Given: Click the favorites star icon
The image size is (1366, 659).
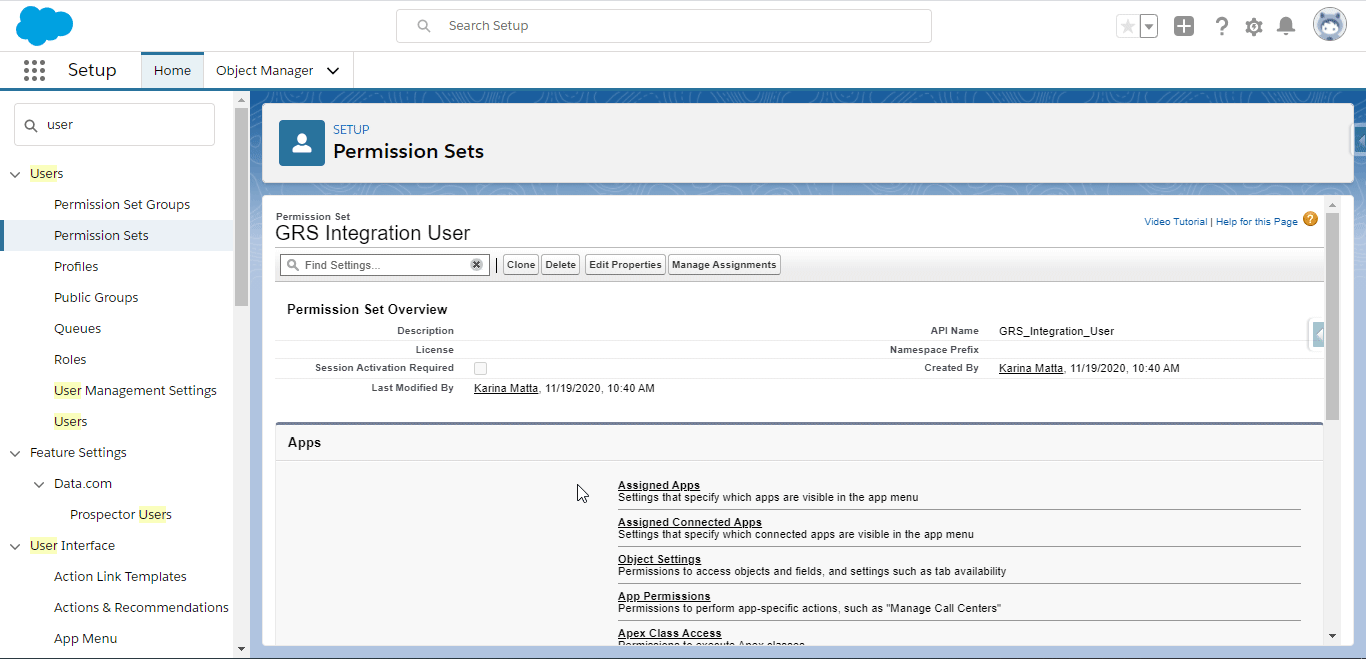Looking at the screenshot, I should [1127, 26].
